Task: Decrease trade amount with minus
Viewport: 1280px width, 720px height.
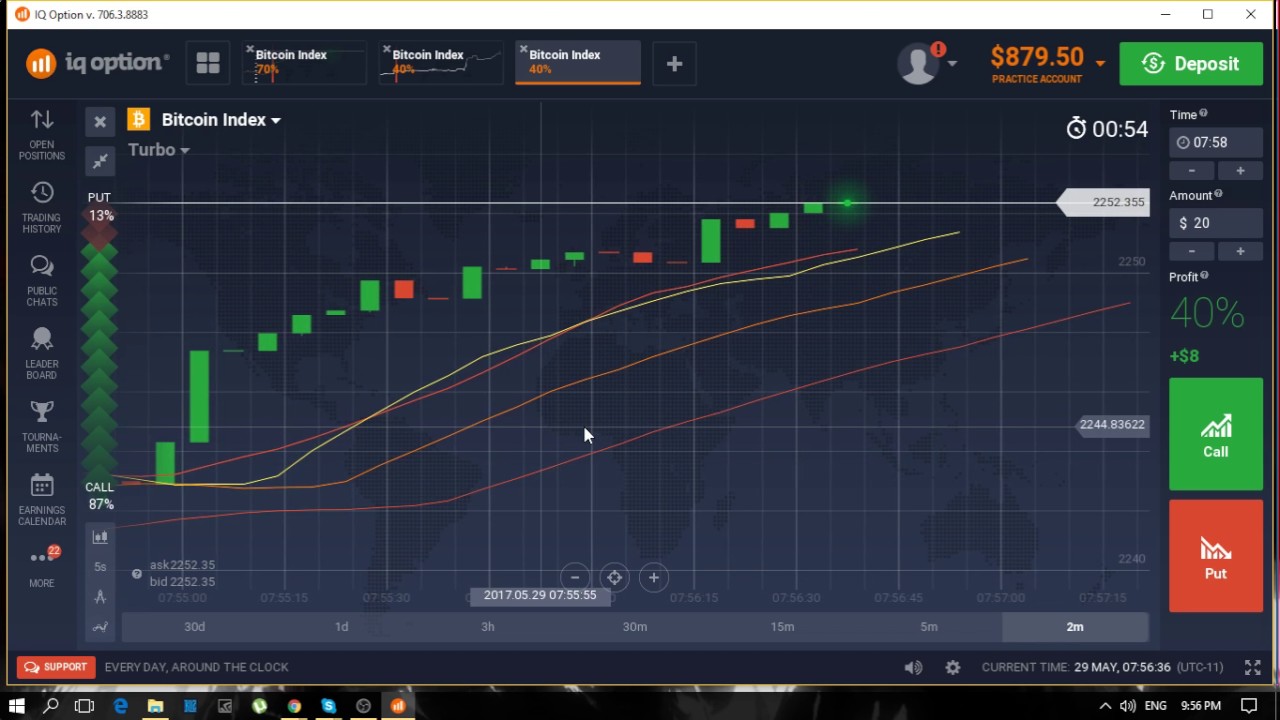Action: [x=1192, y=252]
